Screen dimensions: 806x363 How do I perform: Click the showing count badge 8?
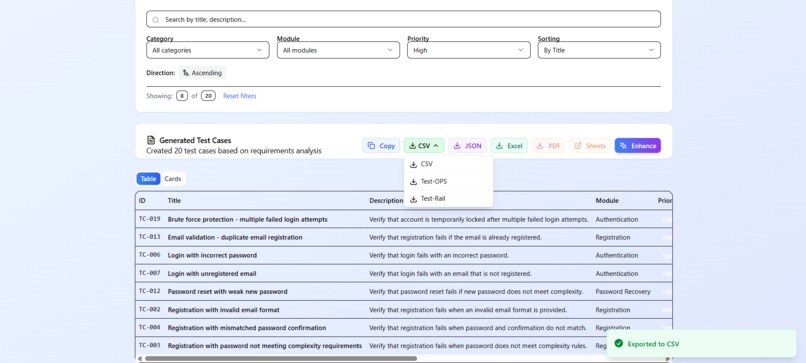182,96
